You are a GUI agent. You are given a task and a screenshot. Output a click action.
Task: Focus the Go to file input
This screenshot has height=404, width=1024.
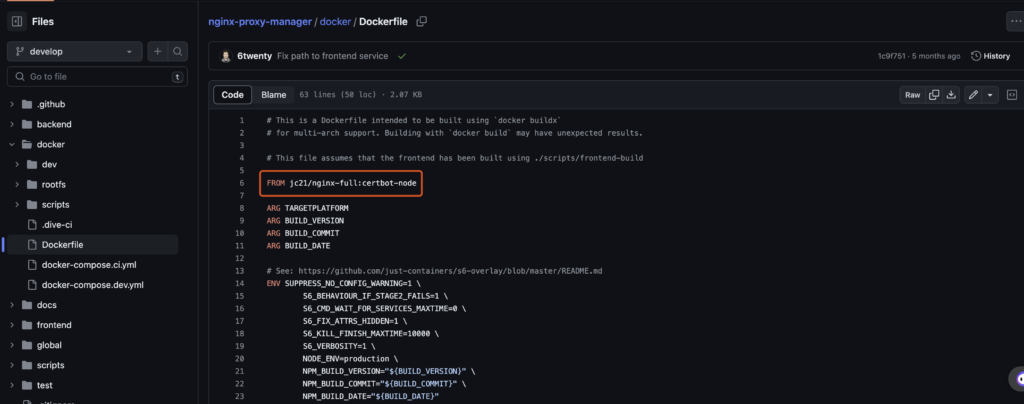coord(97,76)
